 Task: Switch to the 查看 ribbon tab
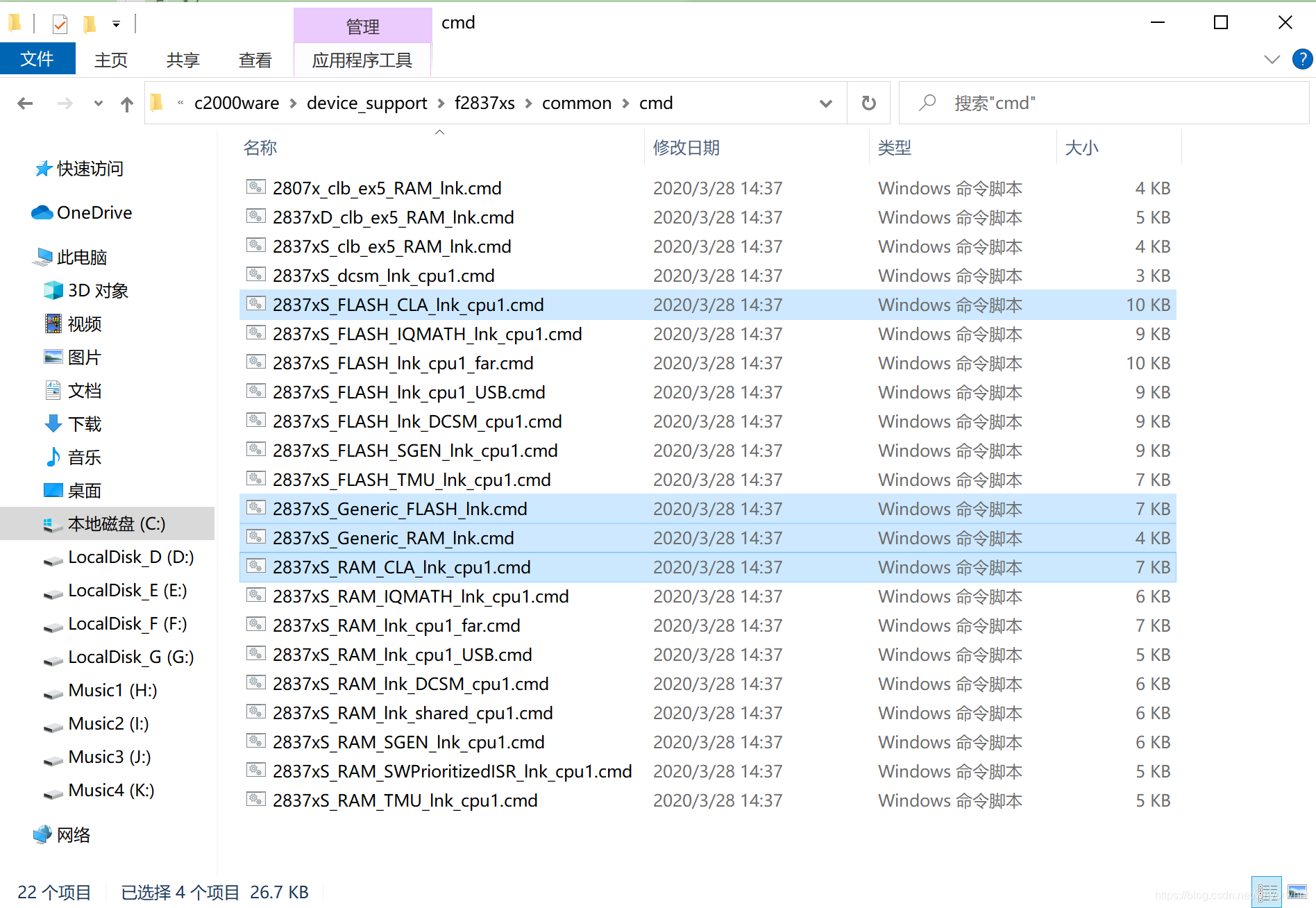point(255,60)
